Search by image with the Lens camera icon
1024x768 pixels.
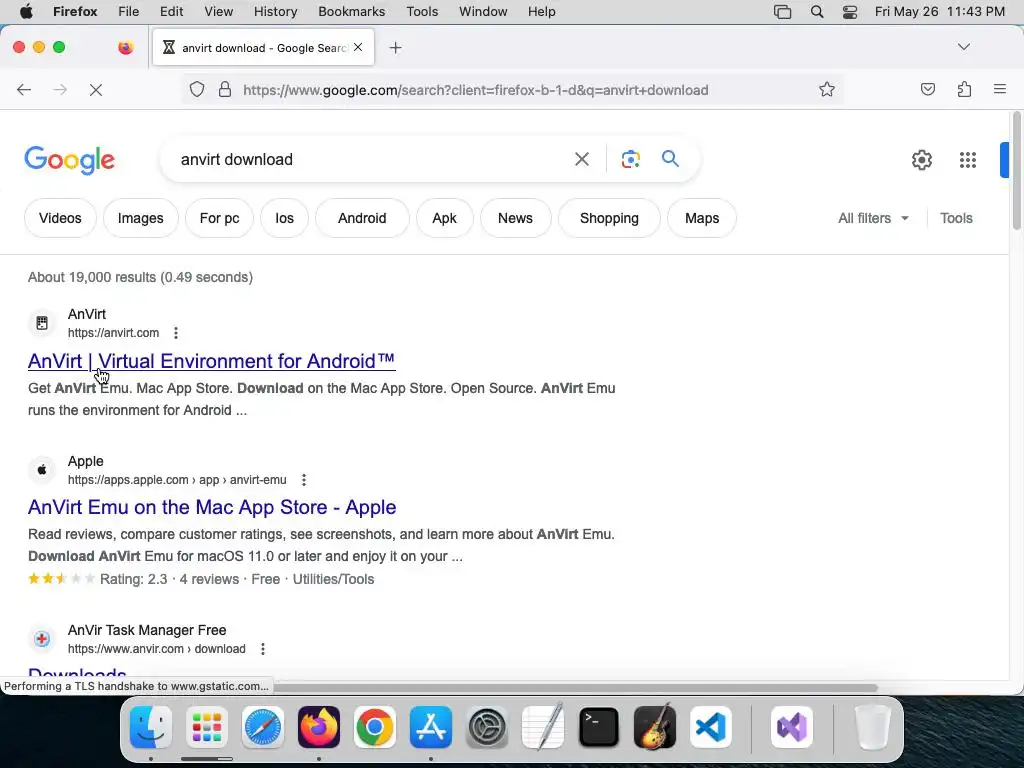(x=630, y=159)
